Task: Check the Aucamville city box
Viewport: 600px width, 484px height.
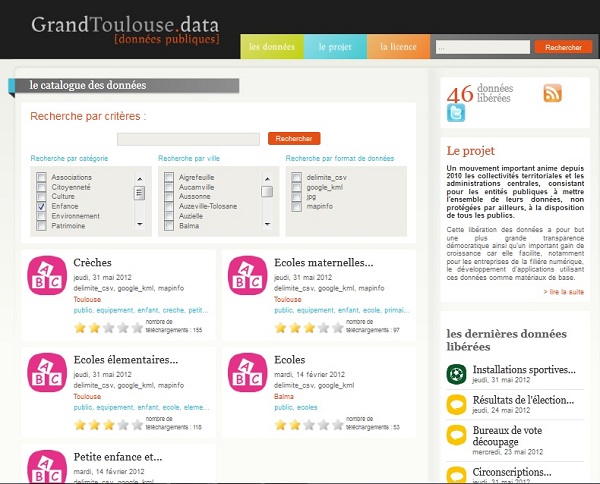Action: point(169,187)
